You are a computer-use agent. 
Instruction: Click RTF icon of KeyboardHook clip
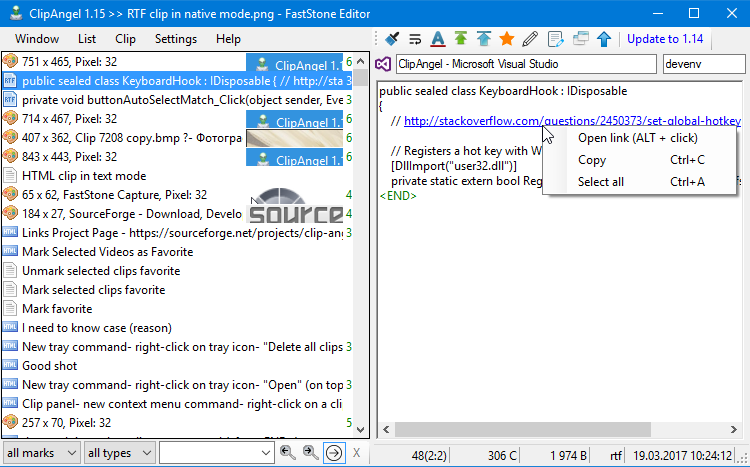(x=10, y=81)
